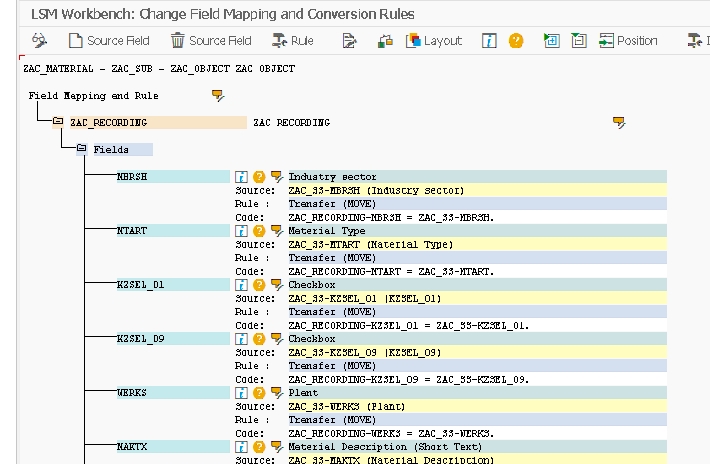Viewport: 710px width, 464px height.
Task: Click the ZAC_MATERIAL - ZAC_SUB - ZAC_OBJECT header text
Action: [x=159, y=69]
